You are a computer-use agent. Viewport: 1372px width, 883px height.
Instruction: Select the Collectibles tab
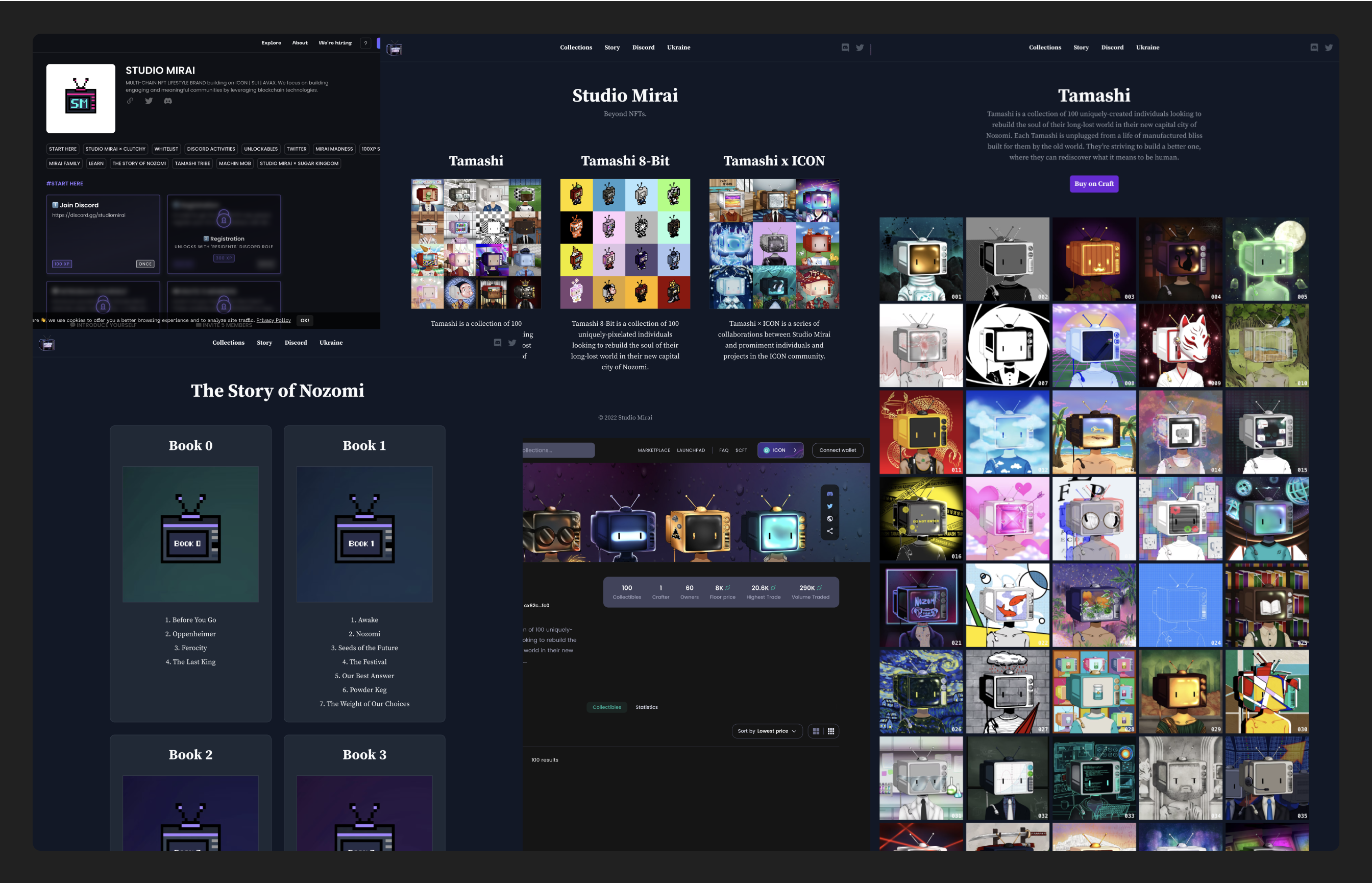[606, 707]
